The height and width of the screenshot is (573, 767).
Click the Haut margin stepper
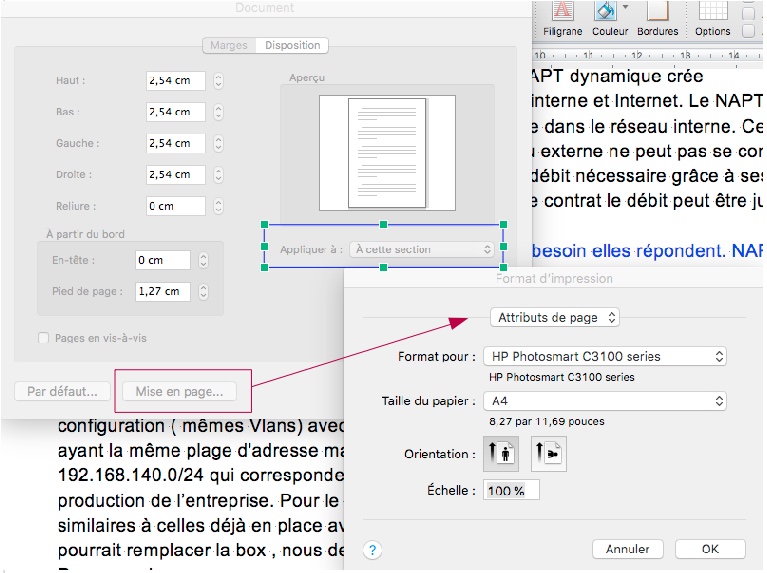click(218, 81)
